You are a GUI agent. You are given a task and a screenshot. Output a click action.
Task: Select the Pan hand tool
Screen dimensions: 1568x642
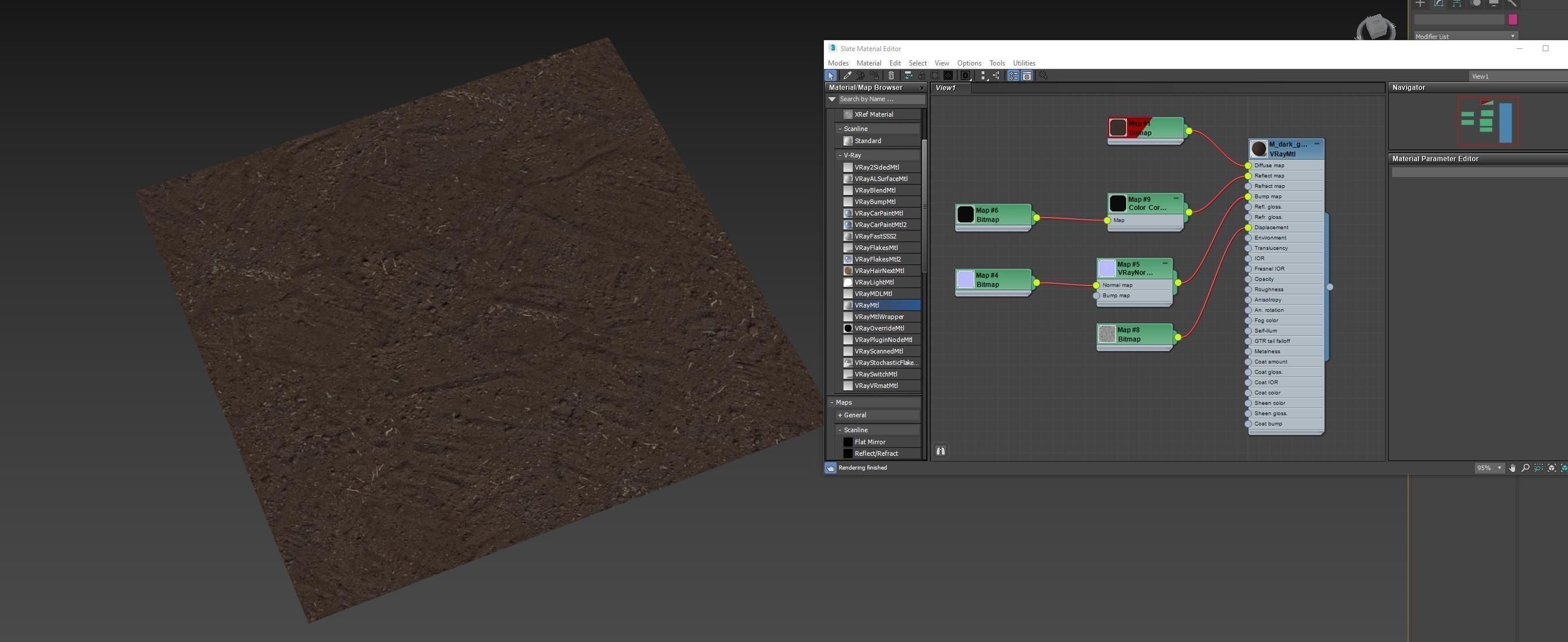click(1513, 468)
